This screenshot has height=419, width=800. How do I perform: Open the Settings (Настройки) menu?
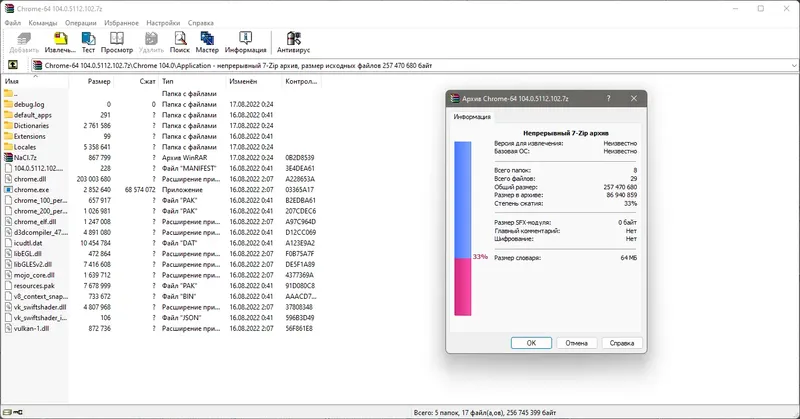point(163,23)
